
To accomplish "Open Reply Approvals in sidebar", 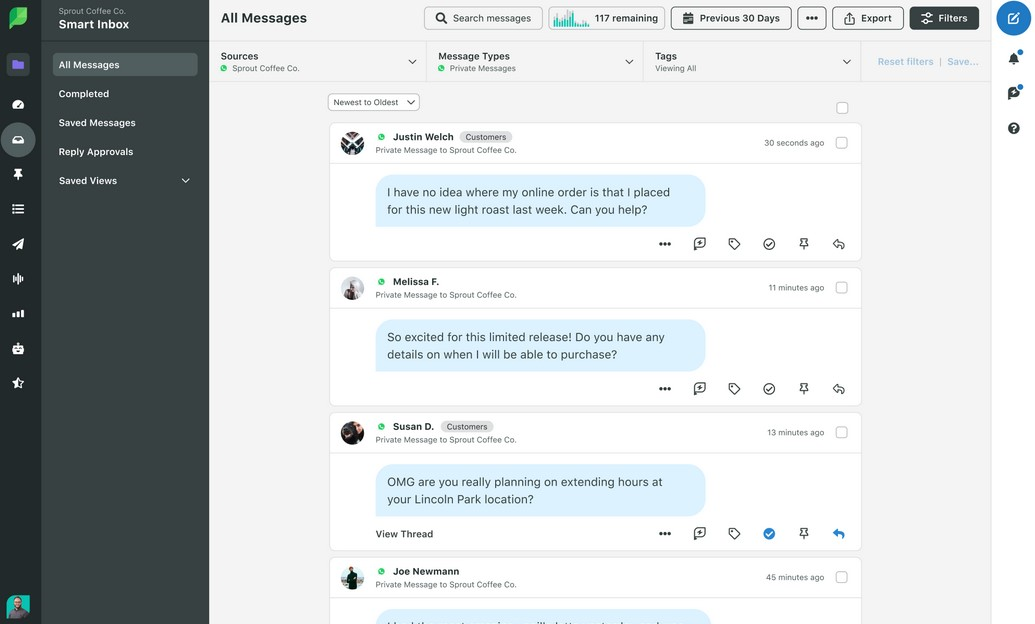I will [x=96, y=152].
